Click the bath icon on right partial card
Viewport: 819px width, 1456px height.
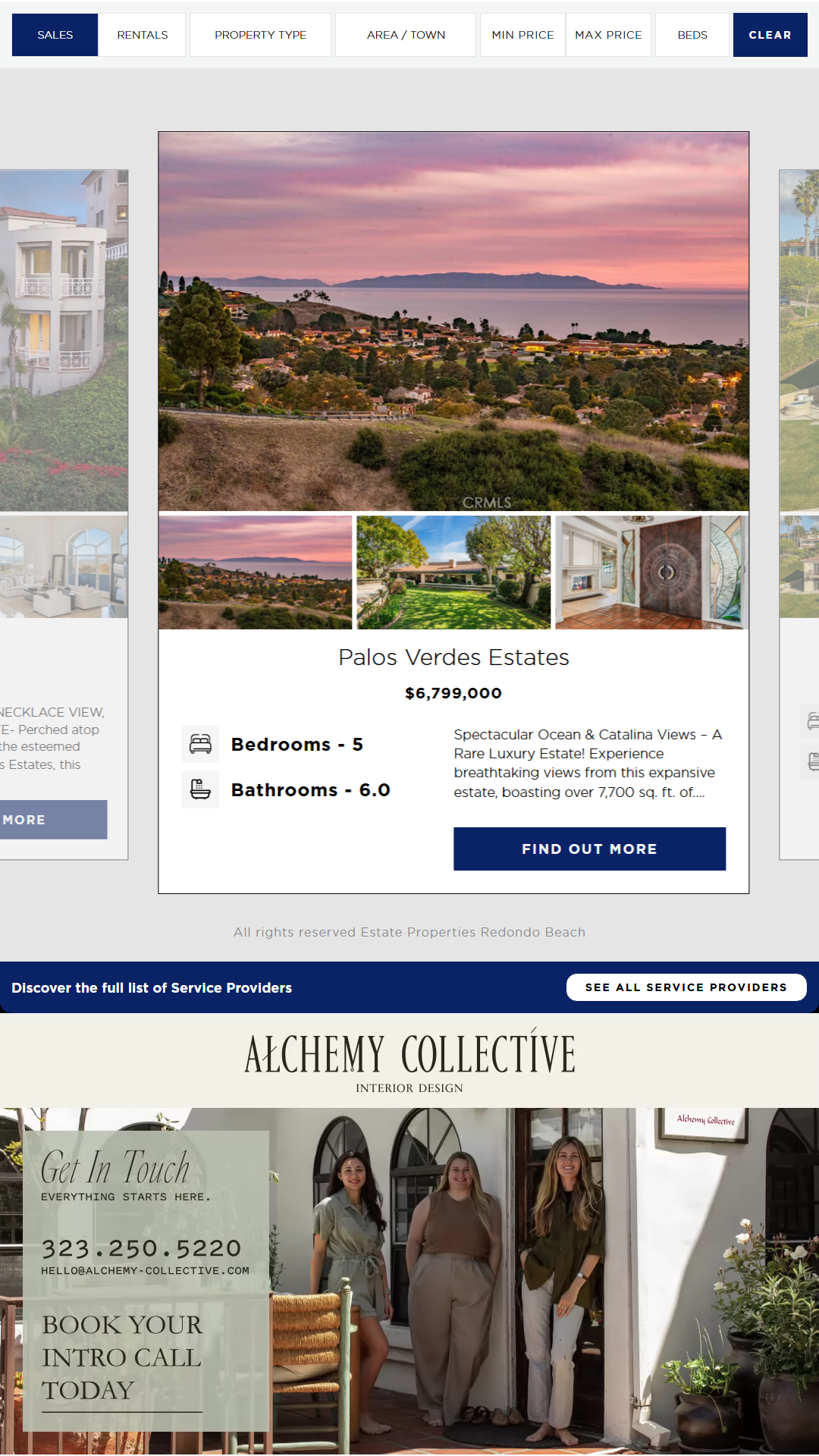[811, 761]
